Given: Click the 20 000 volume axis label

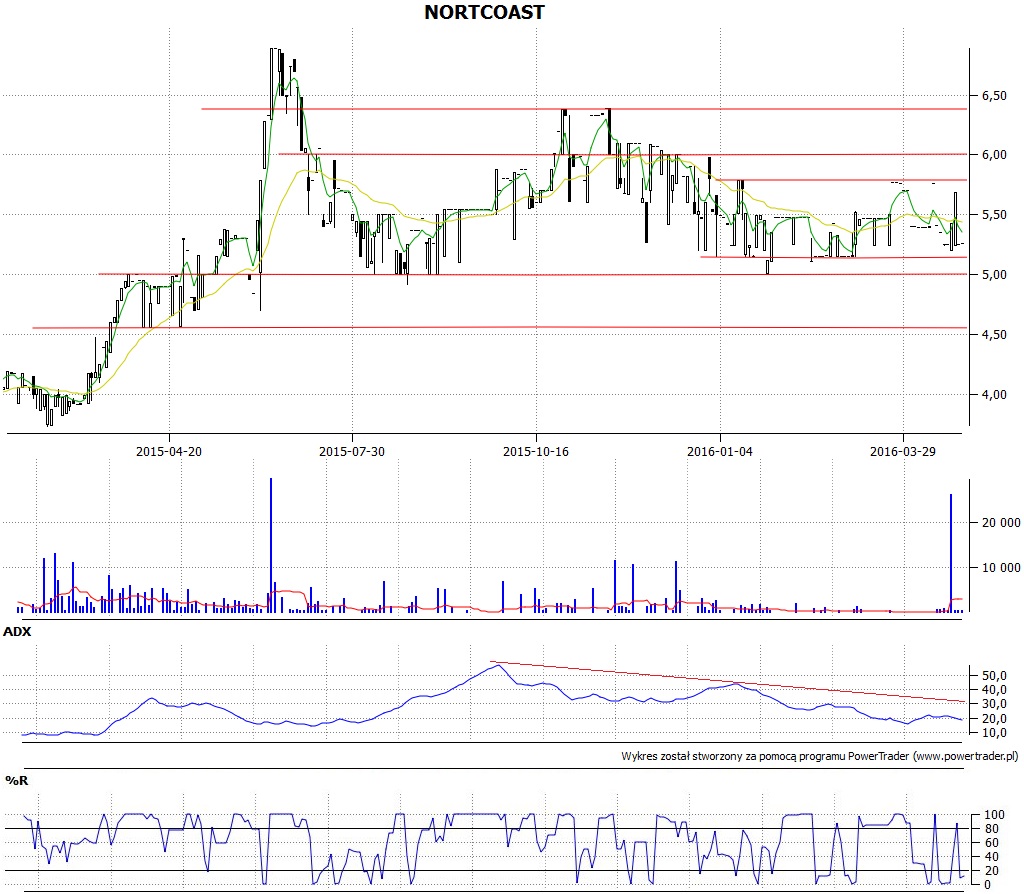Looking at the screenshot, I should [1001, 522].
